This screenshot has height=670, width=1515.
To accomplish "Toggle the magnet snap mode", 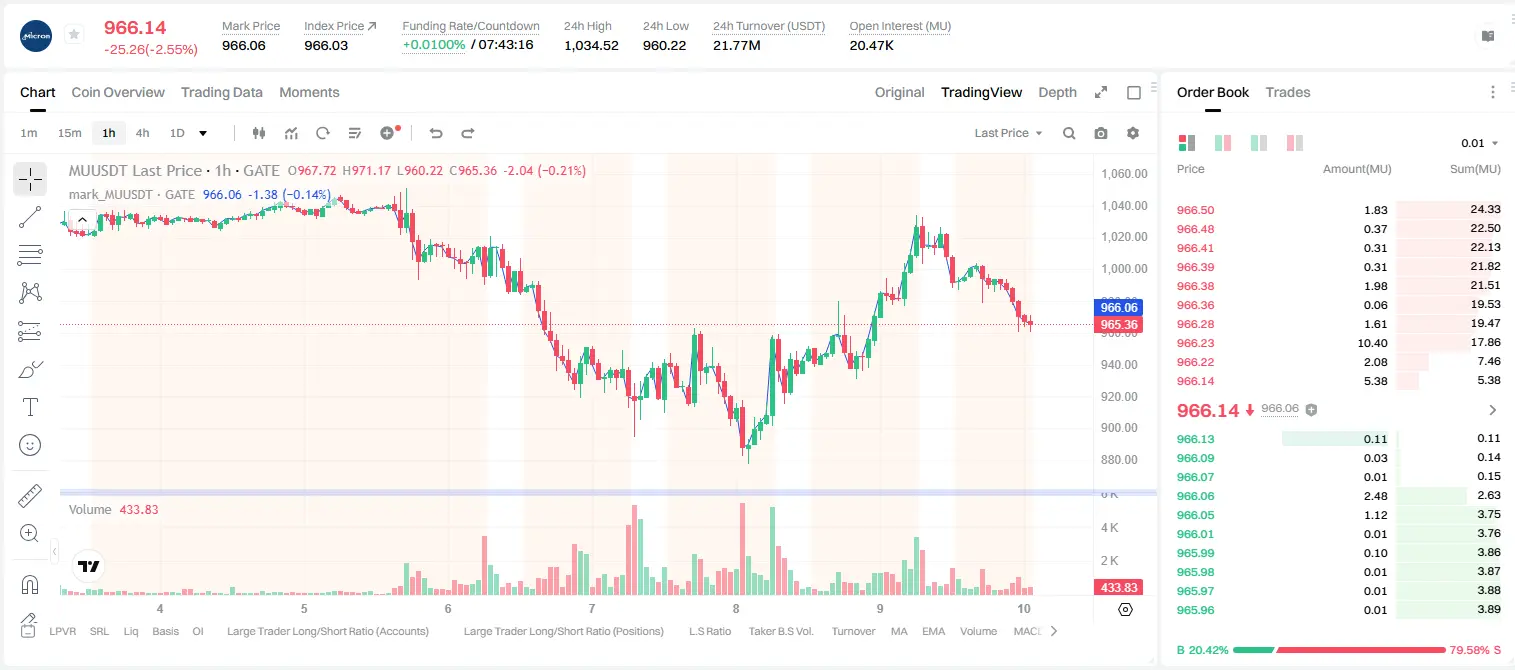I will point(30,585).
